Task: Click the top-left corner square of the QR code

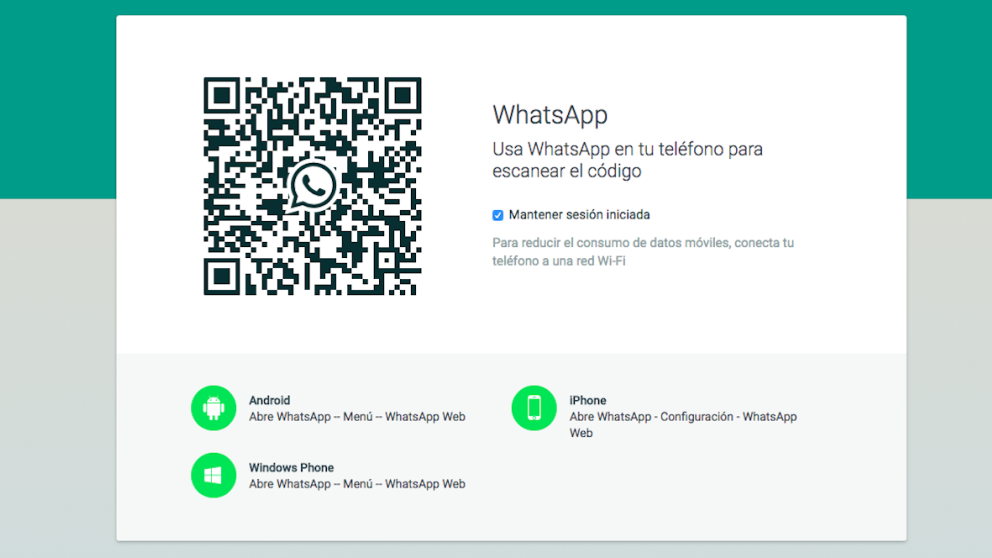Action: [223, 97]
